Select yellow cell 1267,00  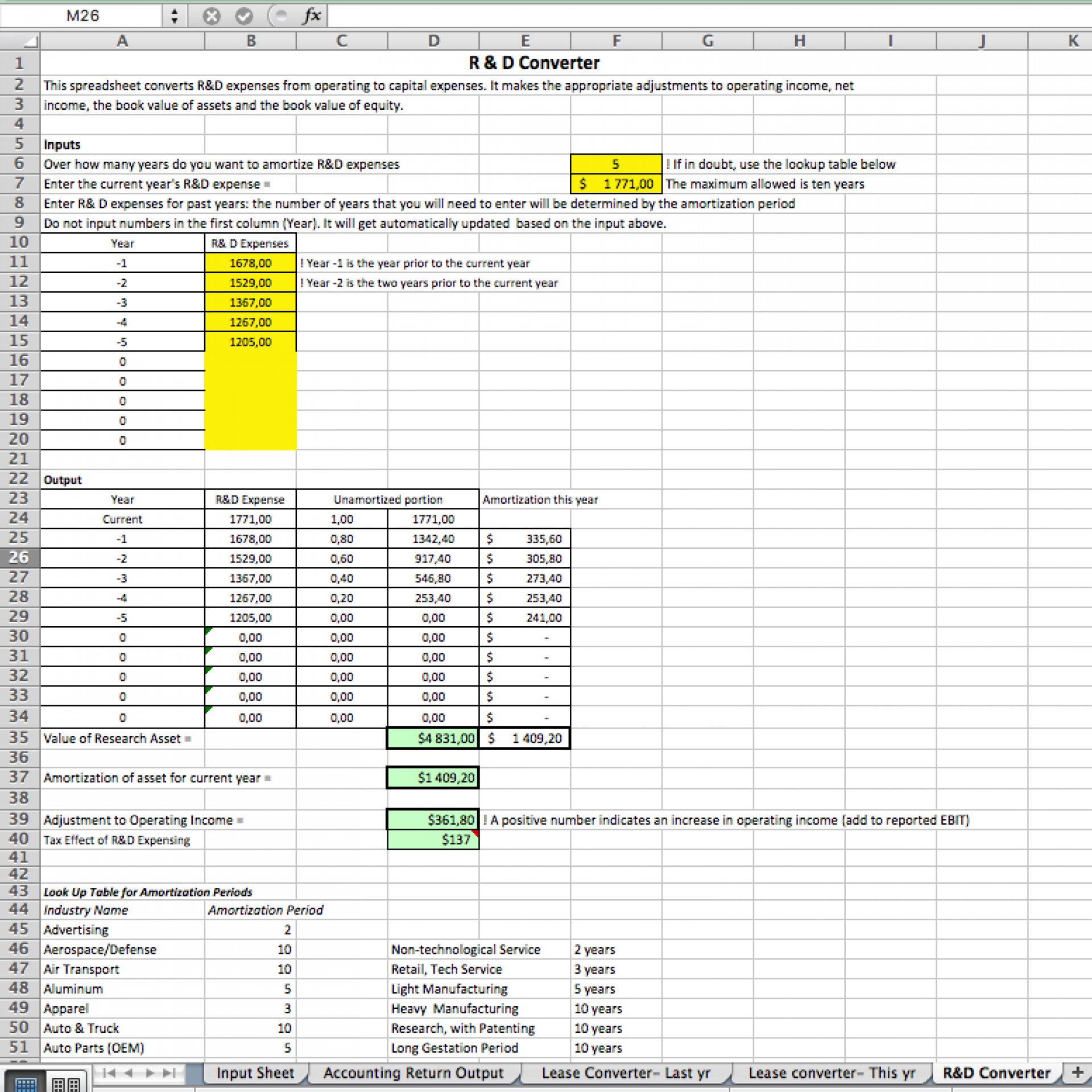(250, 322)
